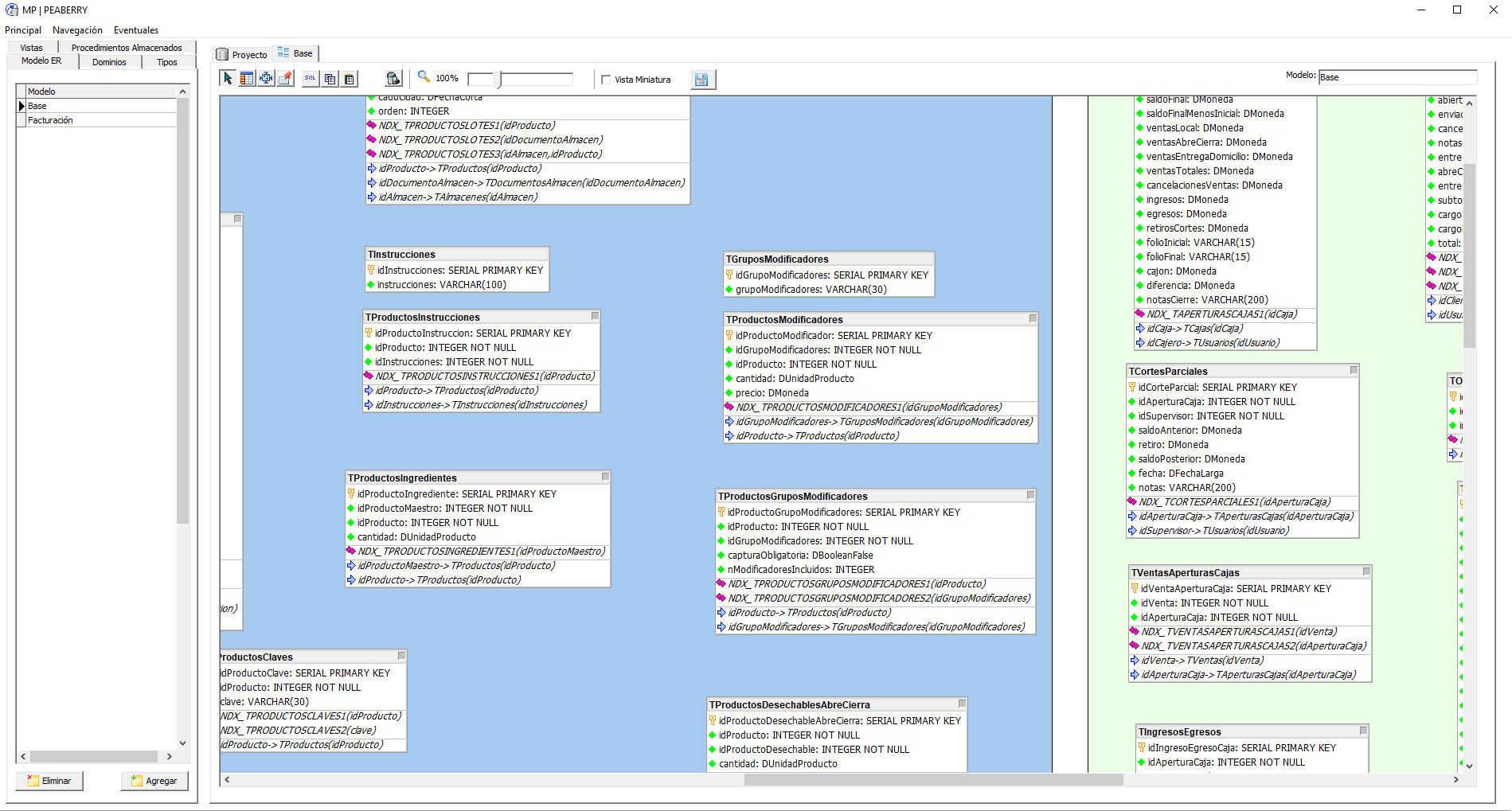Click the small box on TProductosInstrucciones header
The height and width of the screenshot is (811, 1512).
coord(595,316)
